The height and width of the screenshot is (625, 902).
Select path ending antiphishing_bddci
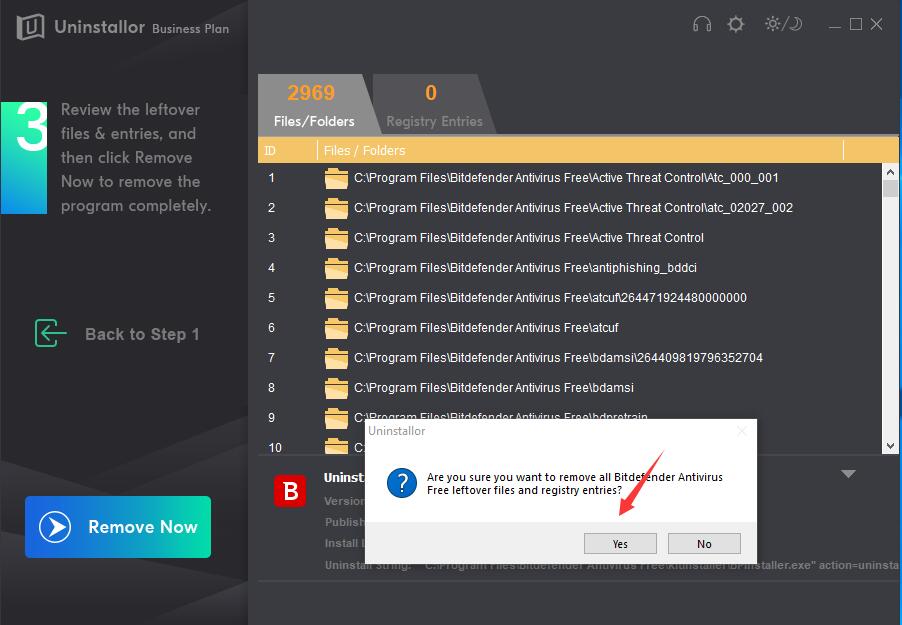[525, 268]
